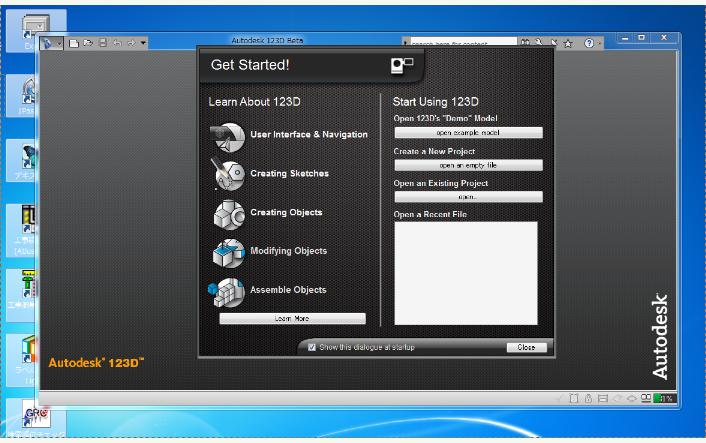Open the Creating Sketches tutorial icon

(x=228, y=175)
